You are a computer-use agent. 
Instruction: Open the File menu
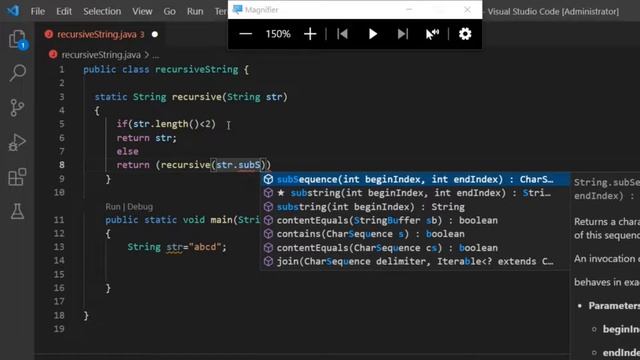[38, 11]
